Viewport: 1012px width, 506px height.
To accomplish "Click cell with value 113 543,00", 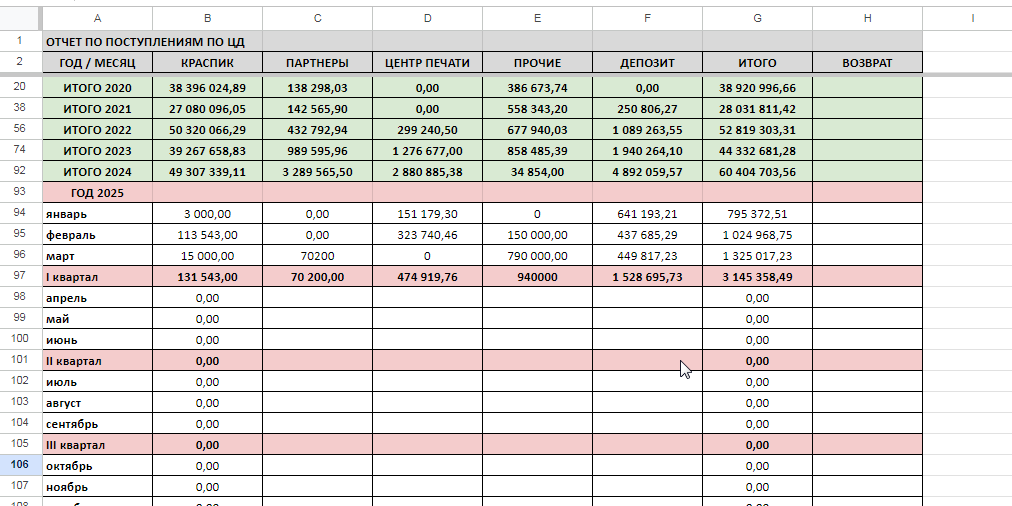I will [x=207, y=235].
